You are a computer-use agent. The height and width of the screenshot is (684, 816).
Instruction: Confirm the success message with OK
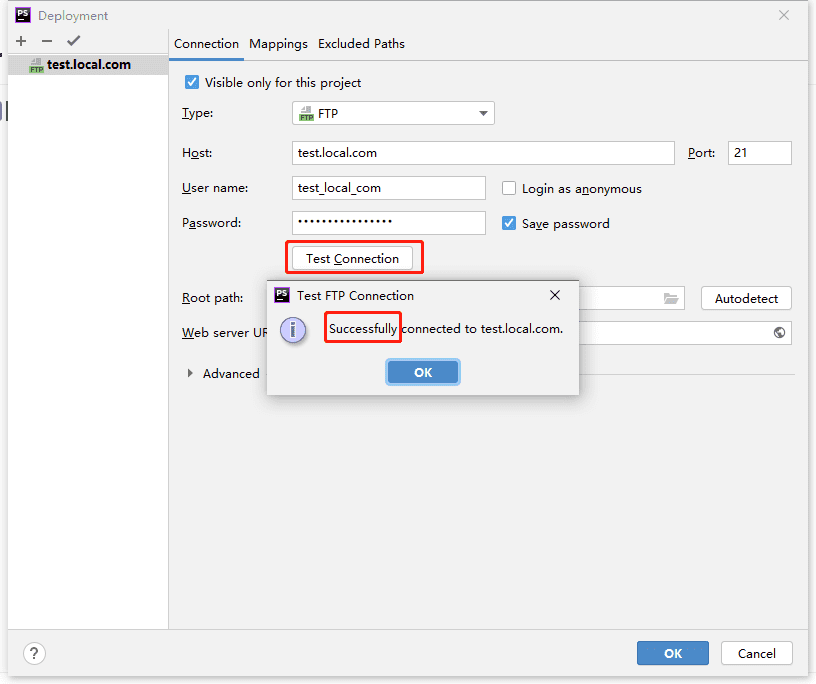(423, 372)
